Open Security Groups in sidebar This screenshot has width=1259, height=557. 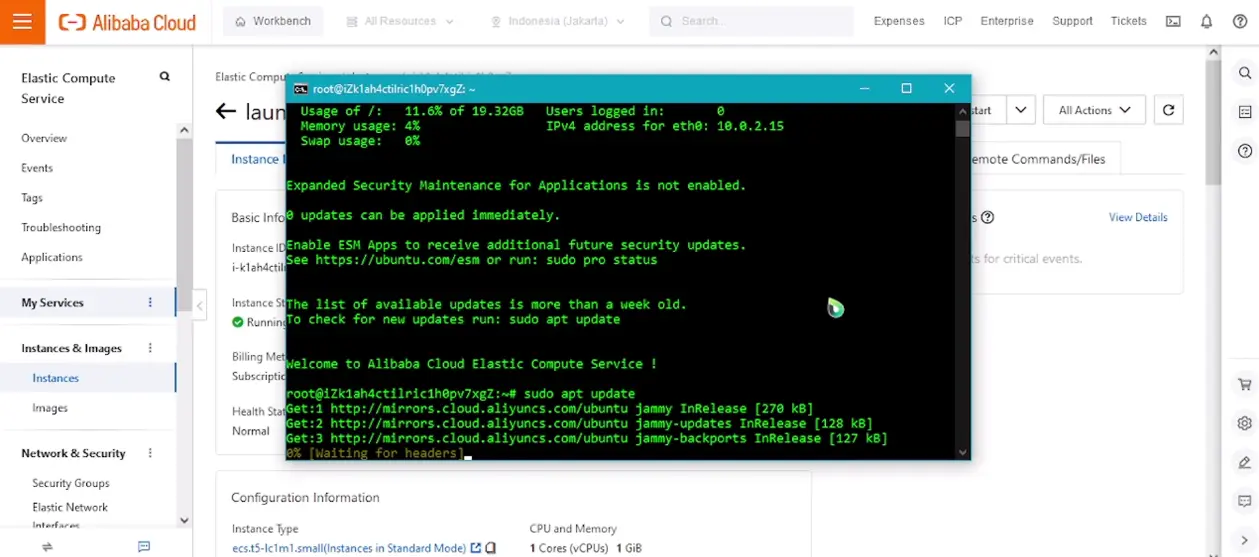70,482
